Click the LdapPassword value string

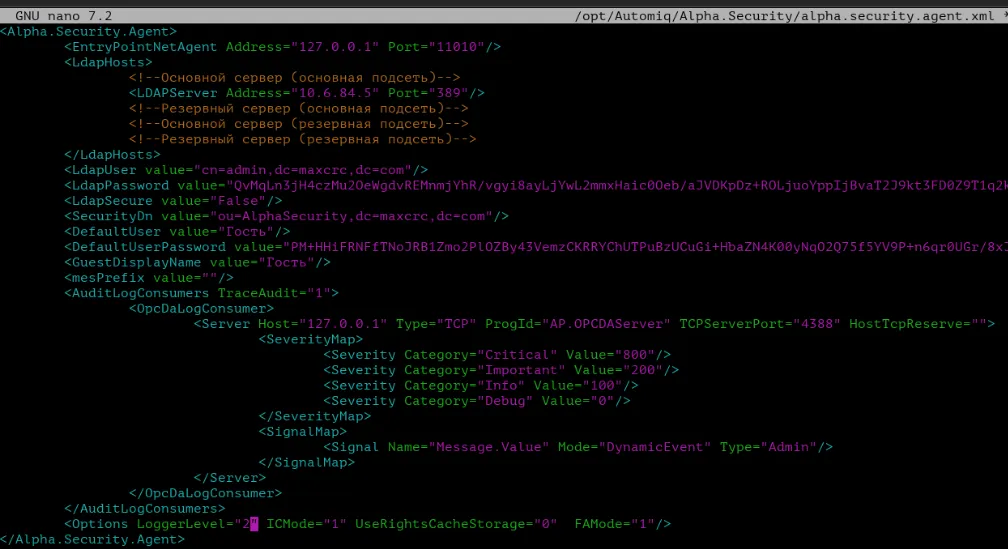[x=620, y=186]
